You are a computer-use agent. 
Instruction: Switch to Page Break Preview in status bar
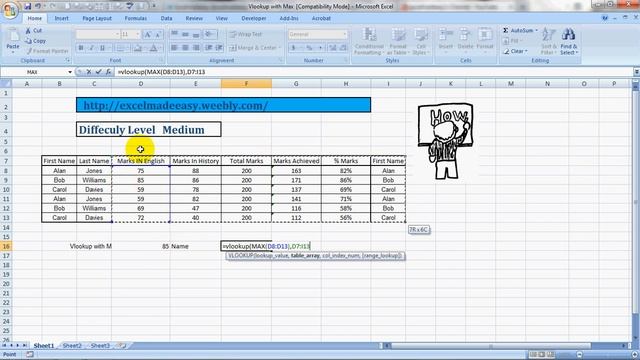[551, 354]
